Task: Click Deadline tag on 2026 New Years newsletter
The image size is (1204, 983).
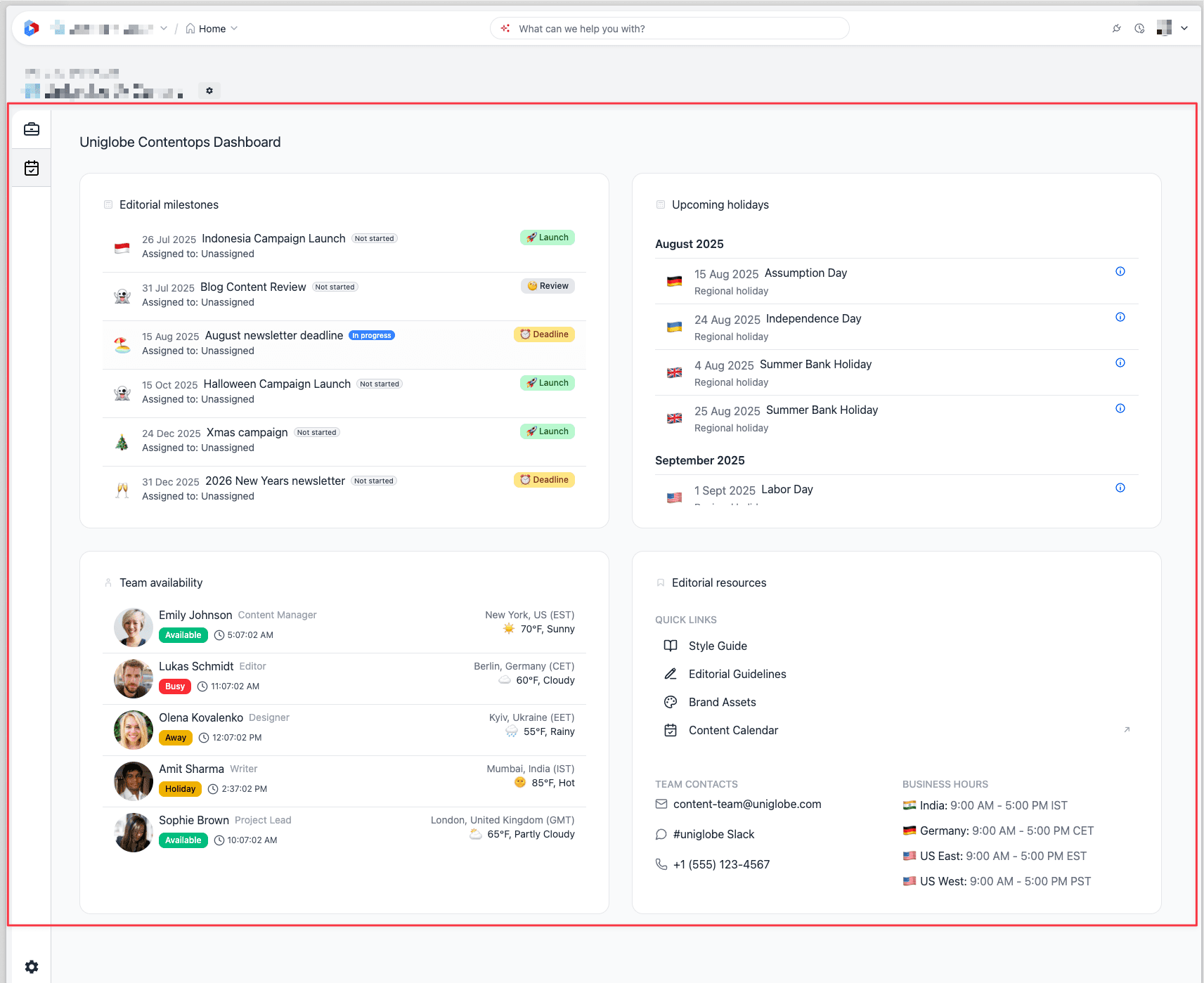Action: click(x=544, y=480)
